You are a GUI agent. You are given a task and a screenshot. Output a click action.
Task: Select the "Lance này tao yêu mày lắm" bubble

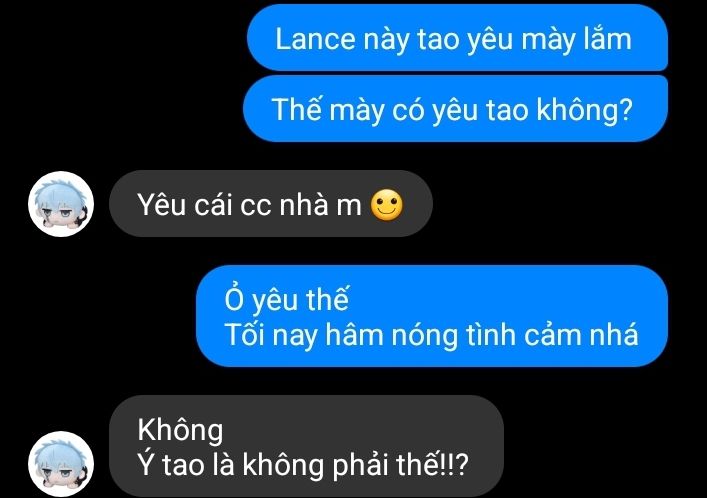coord(457,38)
